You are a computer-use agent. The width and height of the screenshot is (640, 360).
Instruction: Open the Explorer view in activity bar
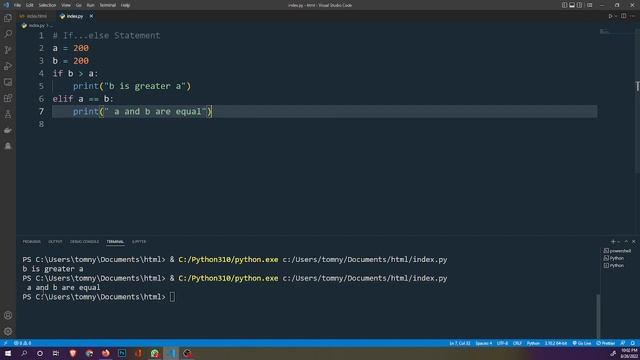[x=8, y=18]
